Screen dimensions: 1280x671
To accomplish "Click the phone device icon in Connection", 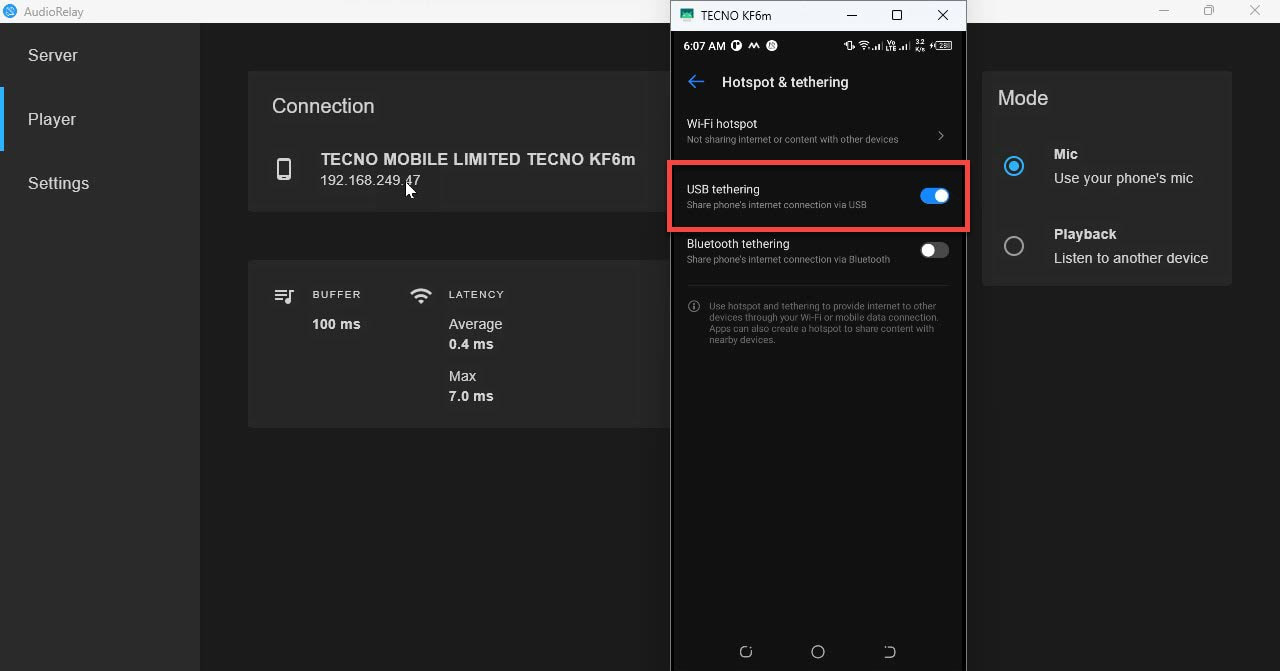I will coord(284,169).
